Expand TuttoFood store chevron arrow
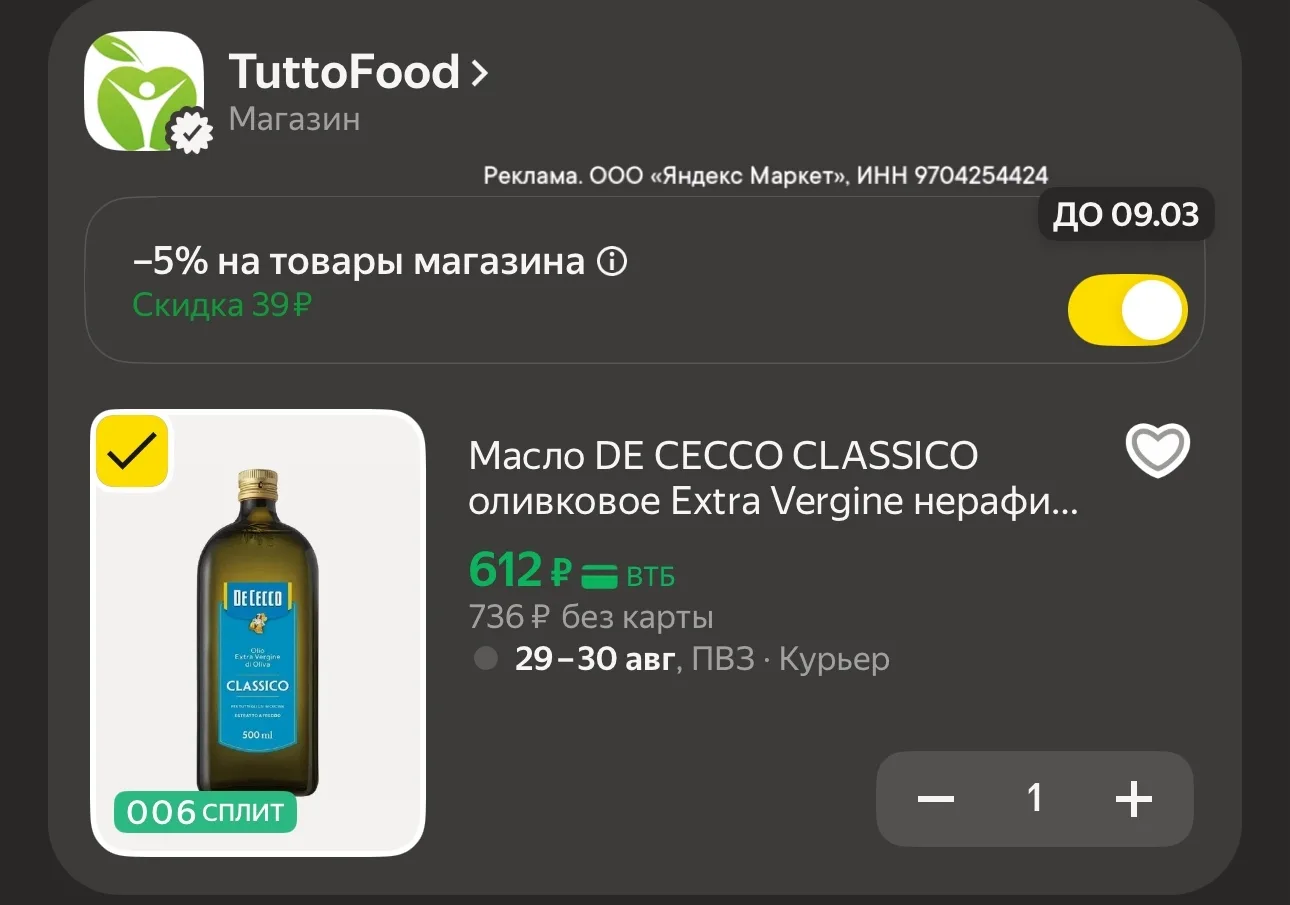 [479, 73]
